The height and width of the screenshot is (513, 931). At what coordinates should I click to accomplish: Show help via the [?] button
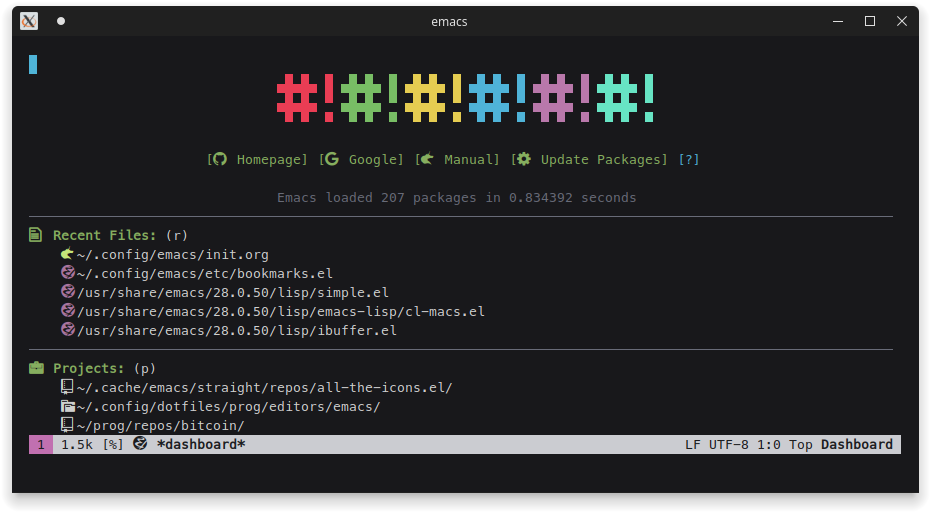pyautogui.click(x=688, y=160)
